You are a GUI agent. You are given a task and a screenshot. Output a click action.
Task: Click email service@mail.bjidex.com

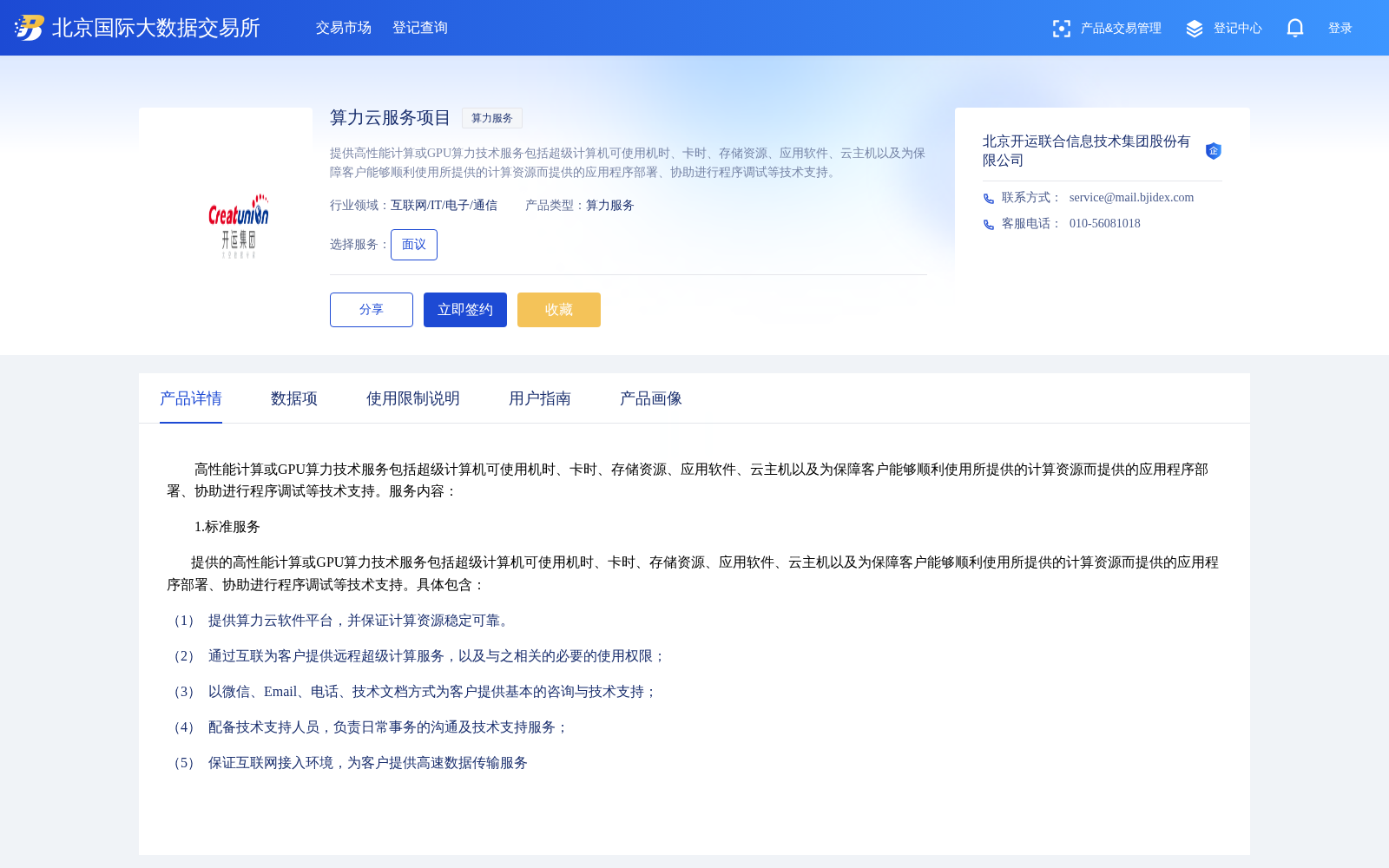coord(1131,198)
